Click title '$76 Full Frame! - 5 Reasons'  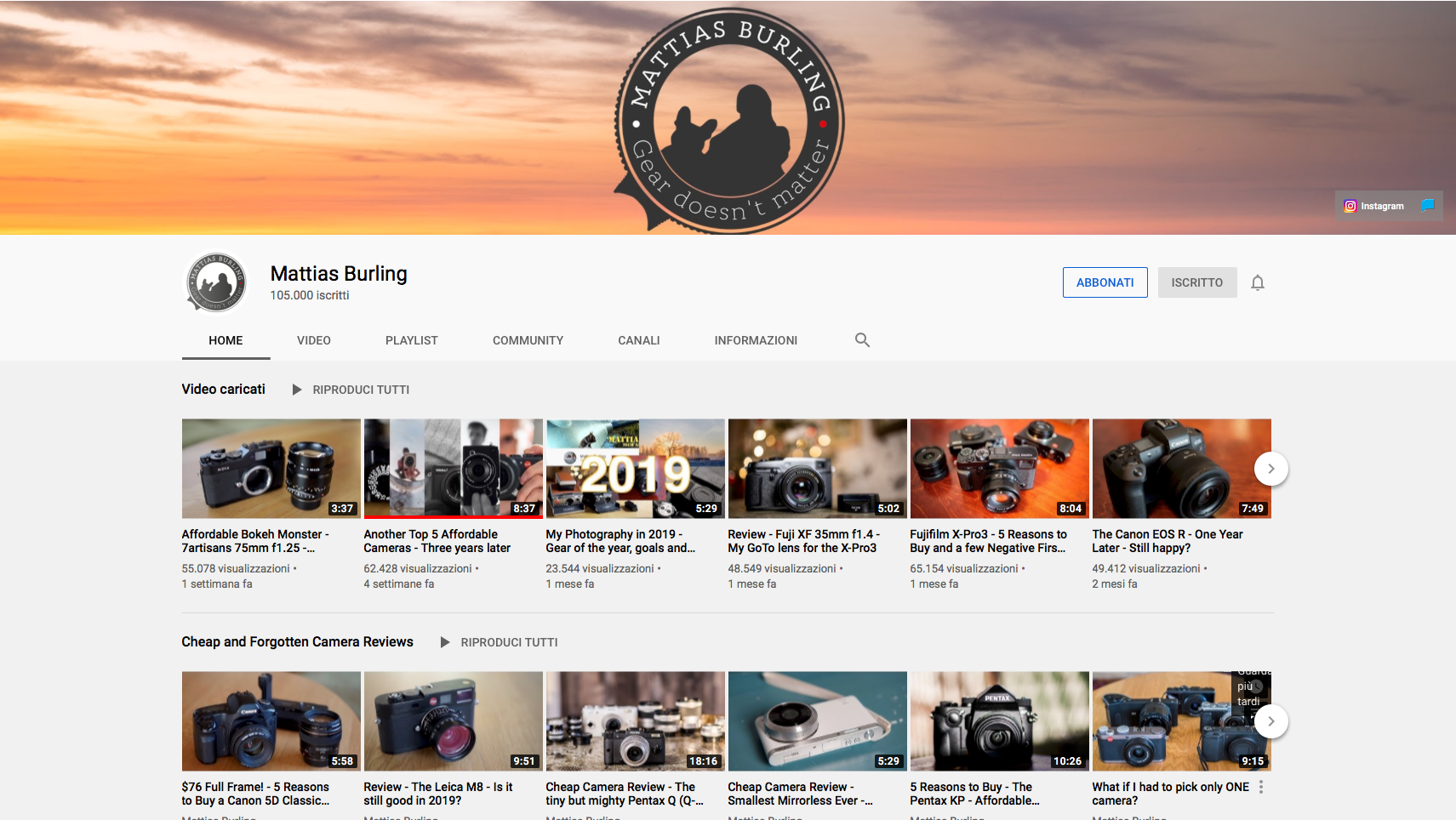[255, 794]
